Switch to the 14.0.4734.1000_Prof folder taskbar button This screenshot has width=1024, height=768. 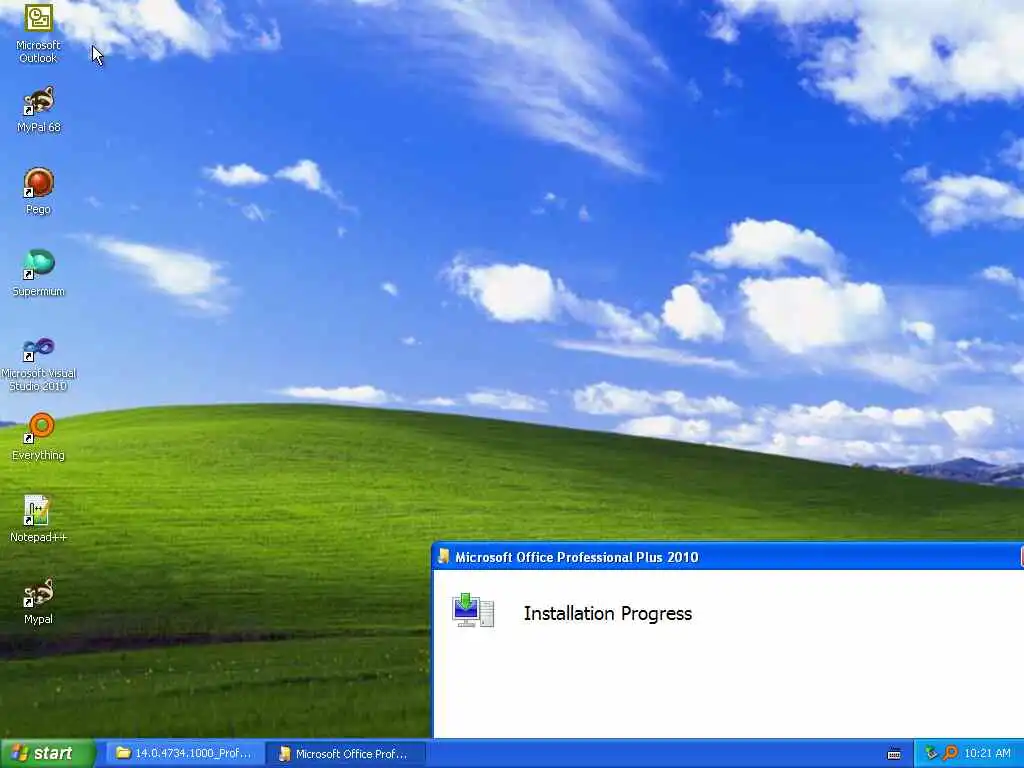pyautogui.click(x=184, y=754)
